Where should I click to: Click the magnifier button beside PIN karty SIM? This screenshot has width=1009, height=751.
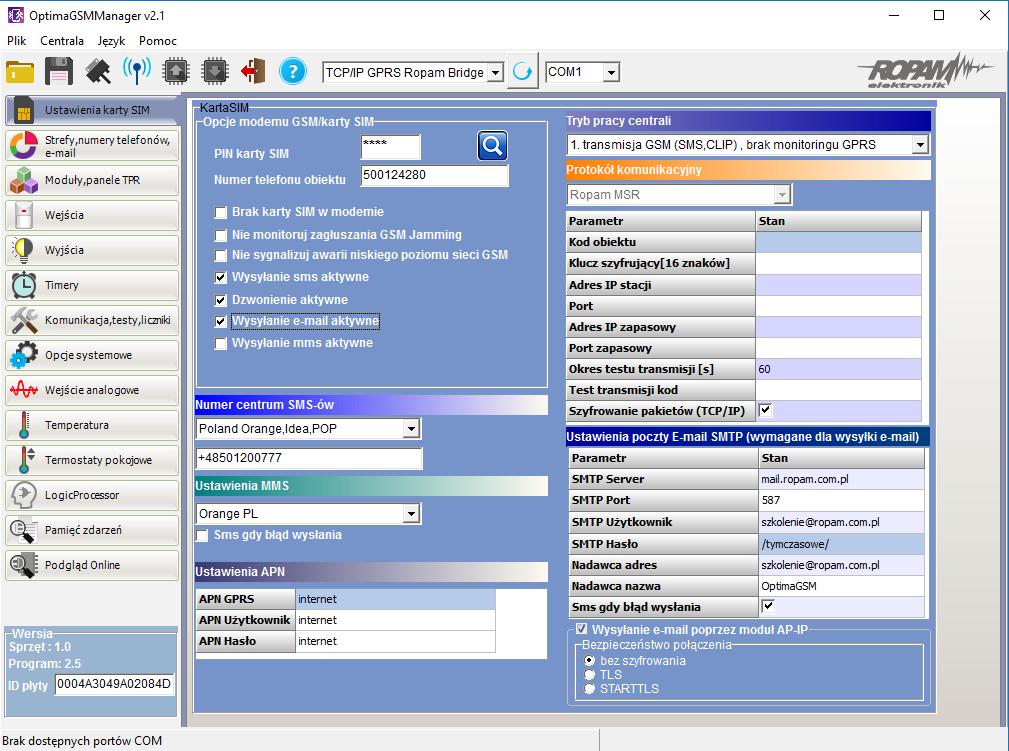(492, 146)
